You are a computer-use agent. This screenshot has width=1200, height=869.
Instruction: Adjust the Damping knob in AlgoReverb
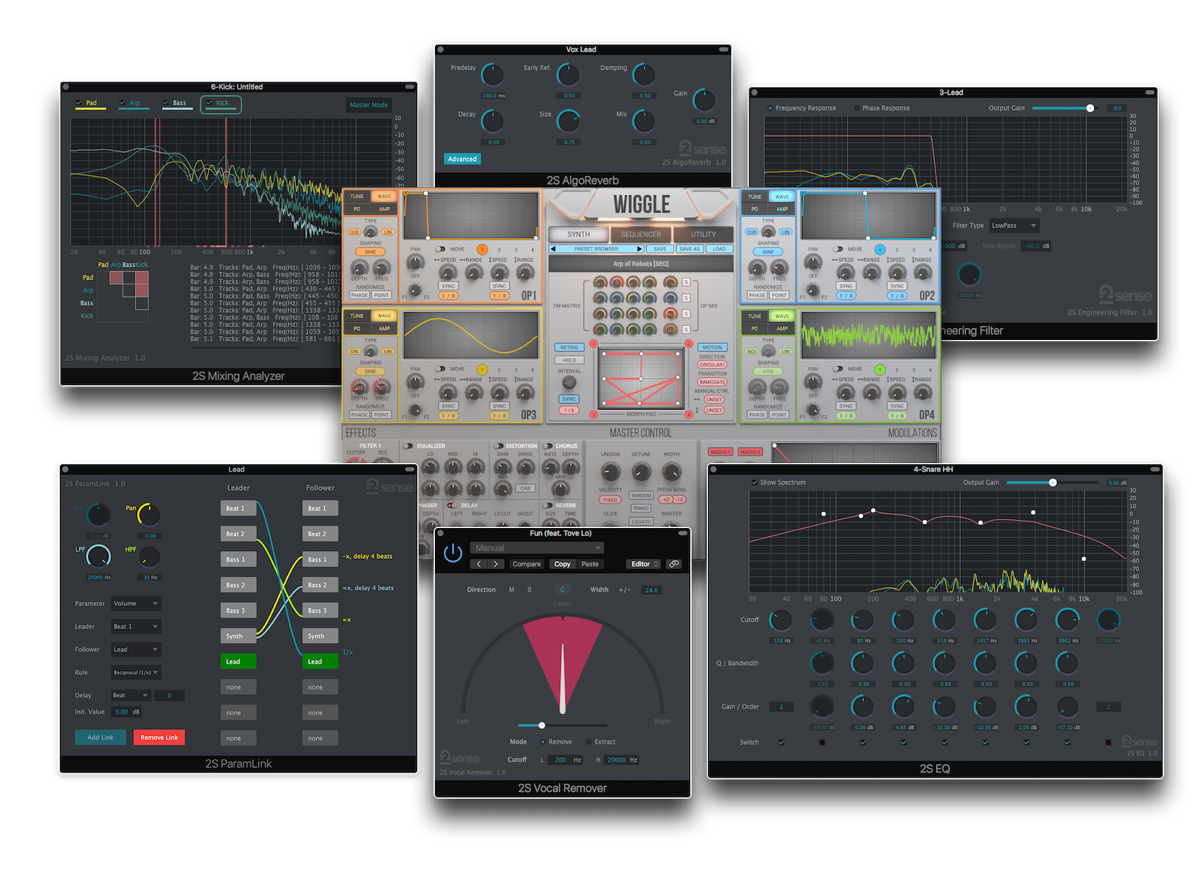643,74
